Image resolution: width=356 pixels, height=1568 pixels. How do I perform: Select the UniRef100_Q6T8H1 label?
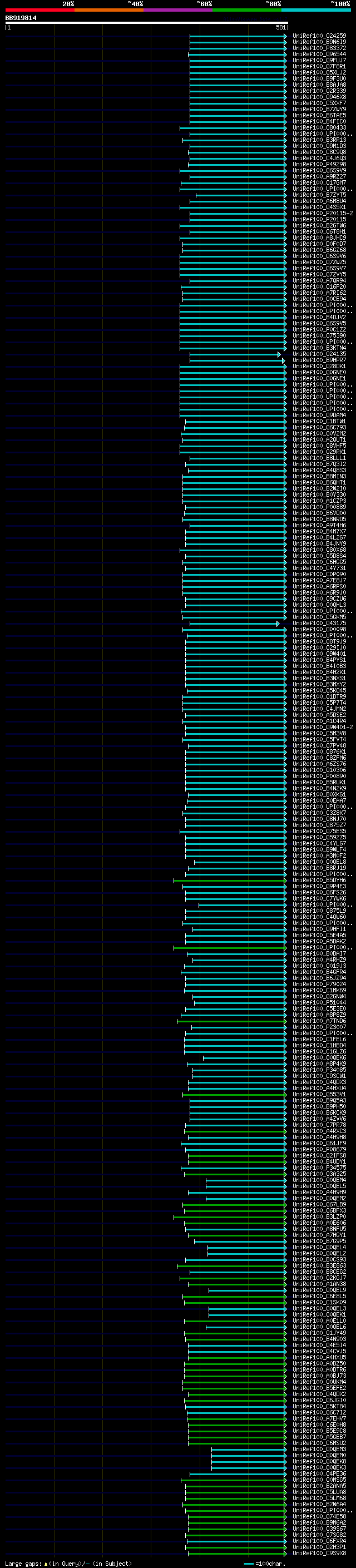(319, 232)
